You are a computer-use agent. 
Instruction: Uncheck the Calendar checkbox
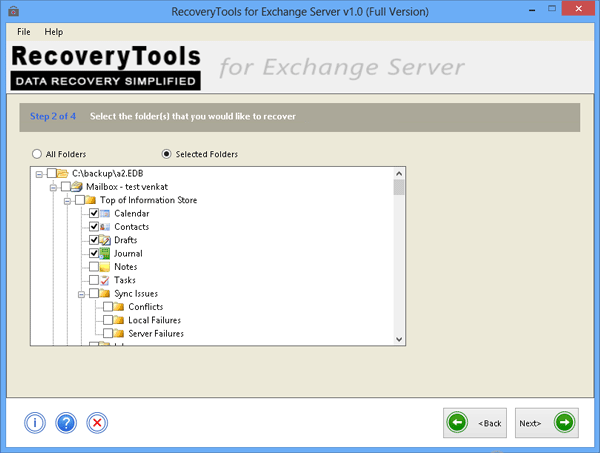(94, 213)
